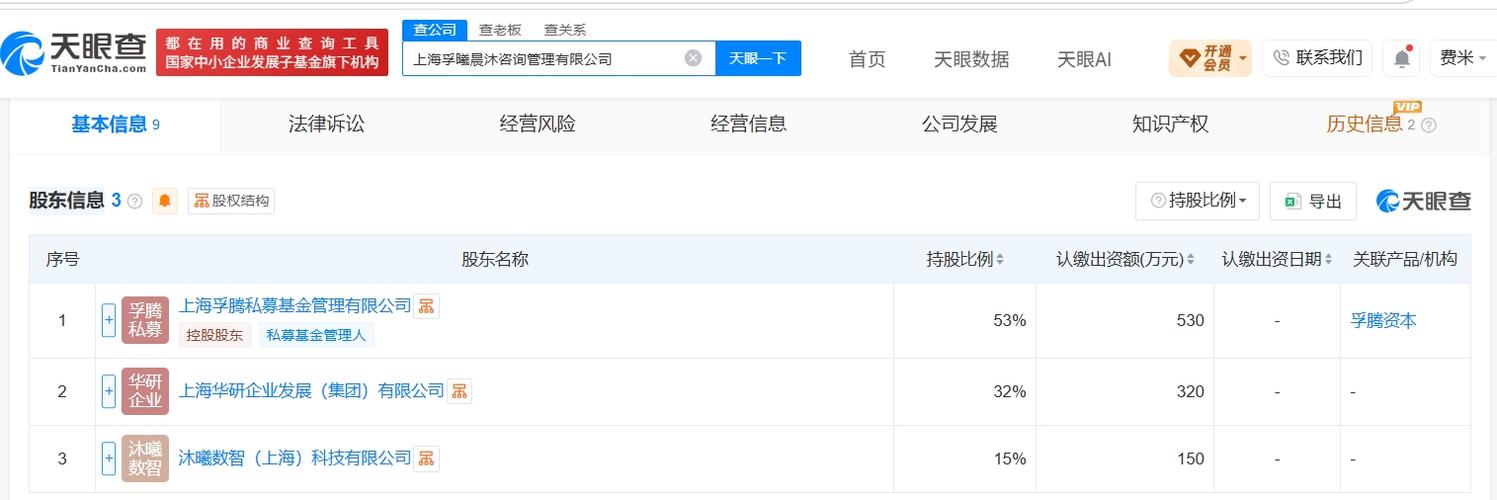Switch to the 知识产权 tab
The image size is (1497, 500).
1170,124
